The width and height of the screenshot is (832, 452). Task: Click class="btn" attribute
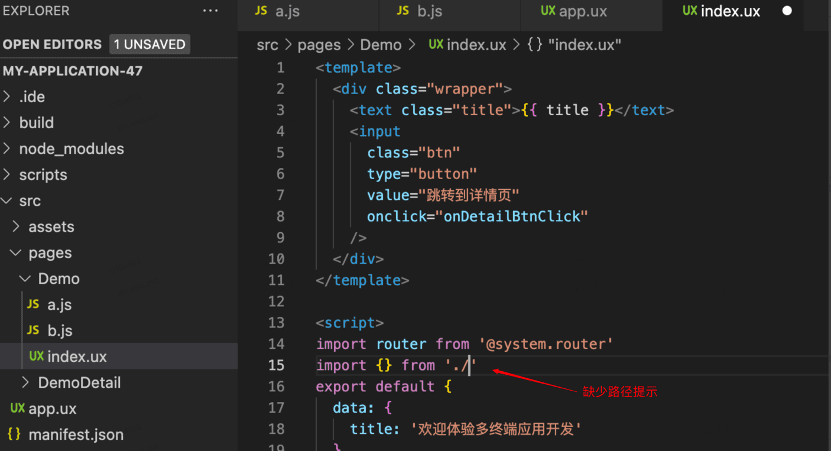click(413, 153)
